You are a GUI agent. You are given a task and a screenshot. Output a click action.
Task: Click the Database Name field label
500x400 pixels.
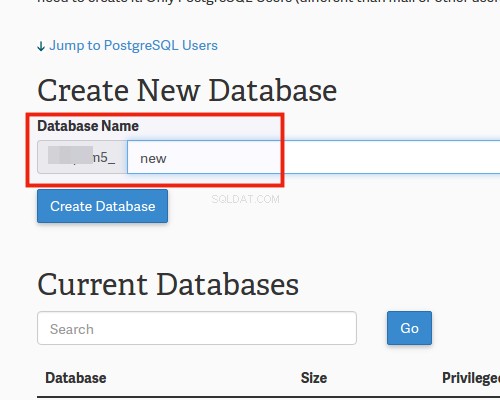coord(88,126)
